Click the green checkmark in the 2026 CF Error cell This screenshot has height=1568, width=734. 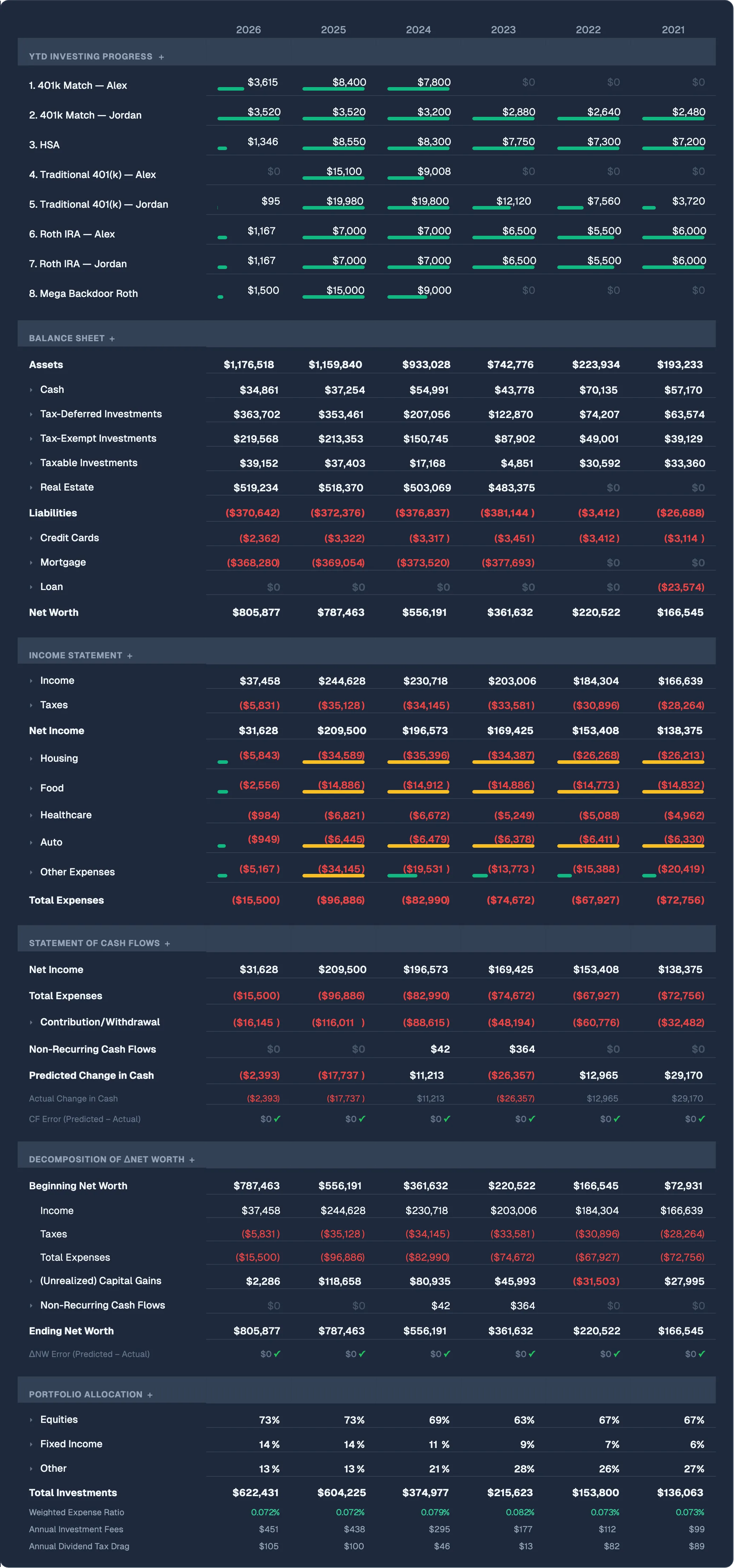[x=277, y=1119]
